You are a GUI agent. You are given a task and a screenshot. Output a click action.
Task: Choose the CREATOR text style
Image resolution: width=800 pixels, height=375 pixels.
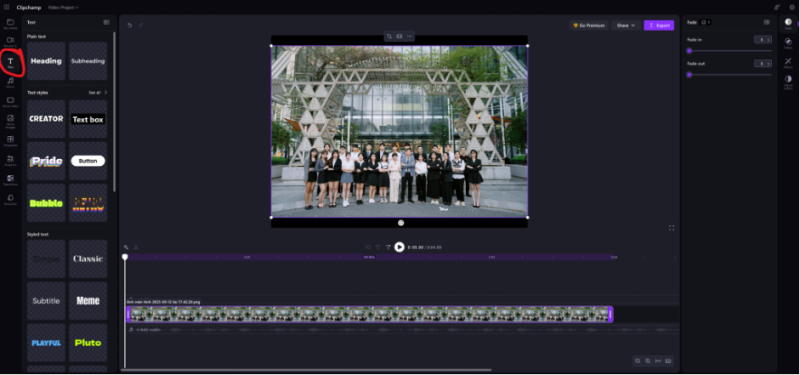(x=46, y=119)
